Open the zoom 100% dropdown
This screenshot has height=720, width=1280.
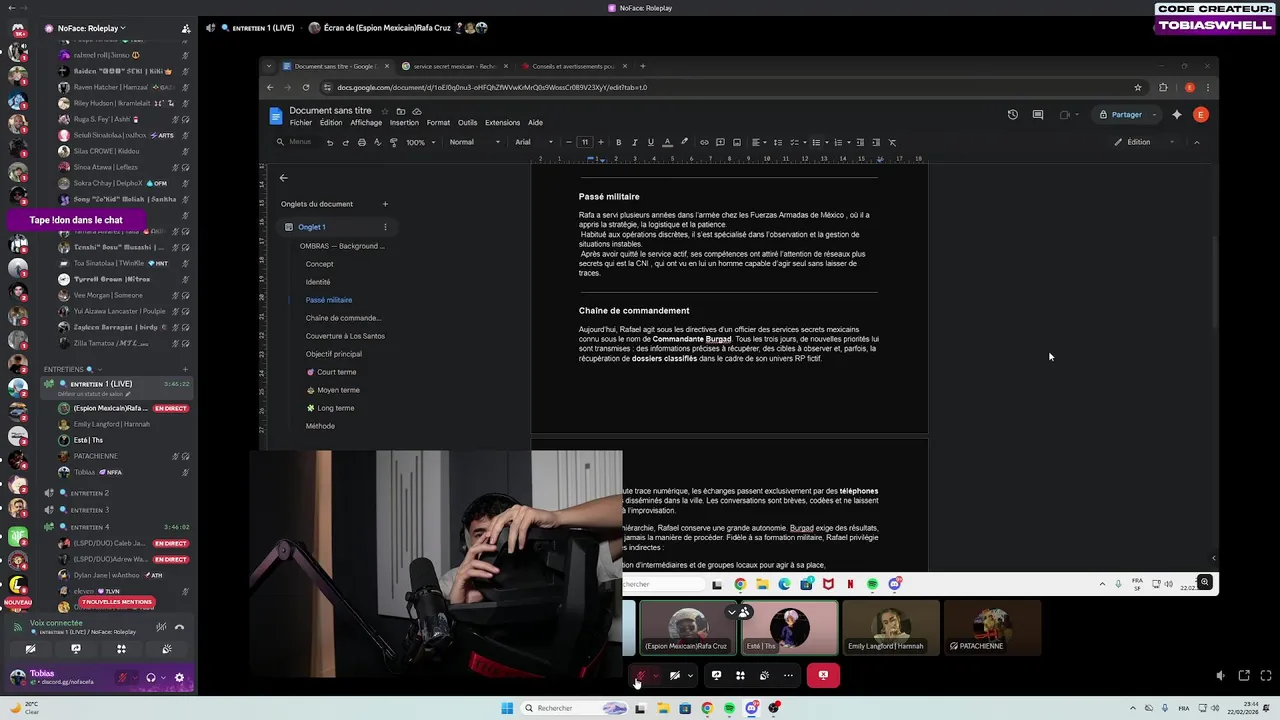420,142
